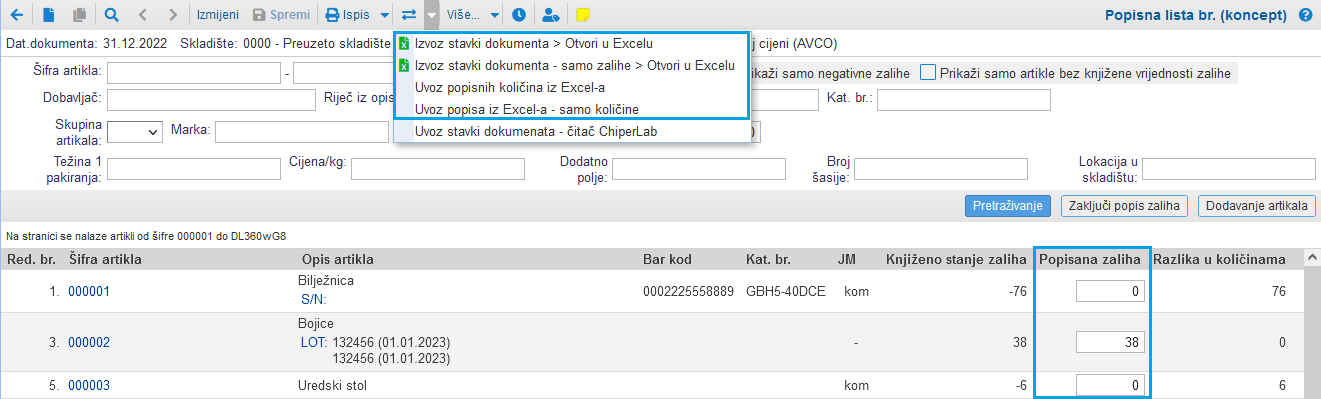Expand the Više menu dropdown
This screenshot has width=1321, height=399.
[x=494, y=16]
